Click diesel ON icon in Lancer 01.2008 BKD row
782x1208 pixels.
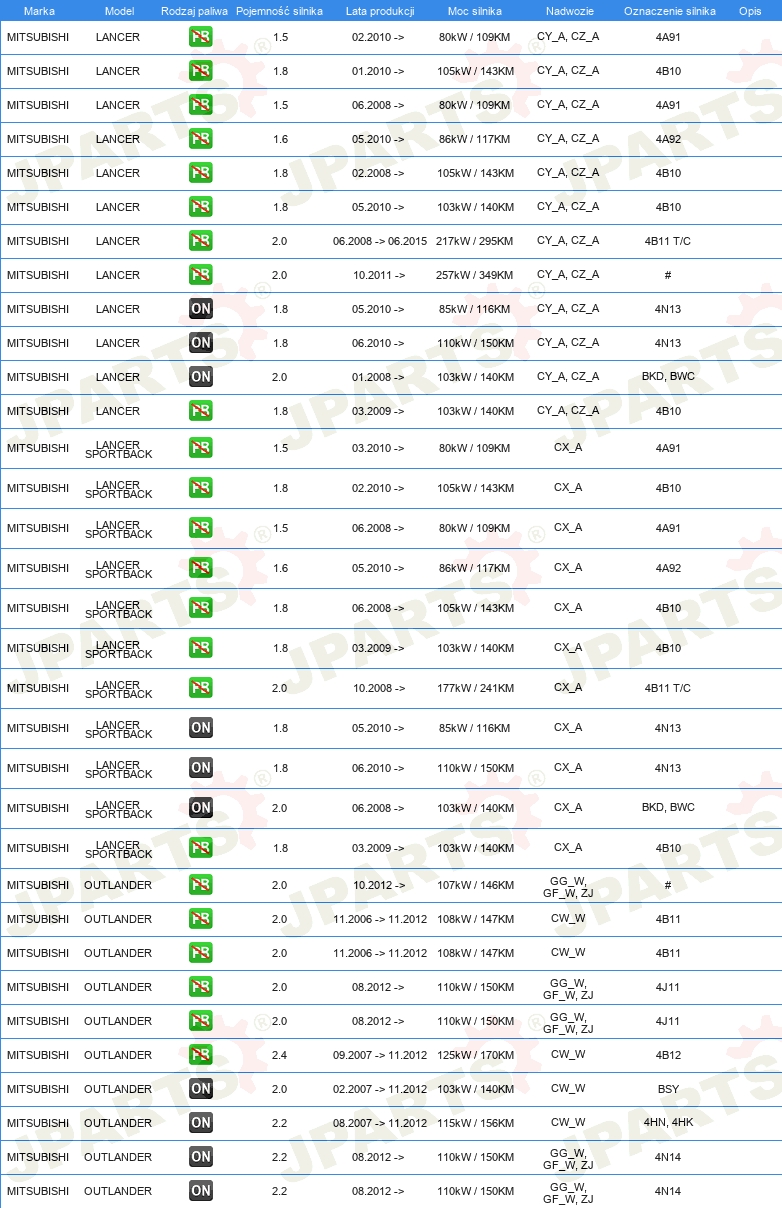[200, 377]
